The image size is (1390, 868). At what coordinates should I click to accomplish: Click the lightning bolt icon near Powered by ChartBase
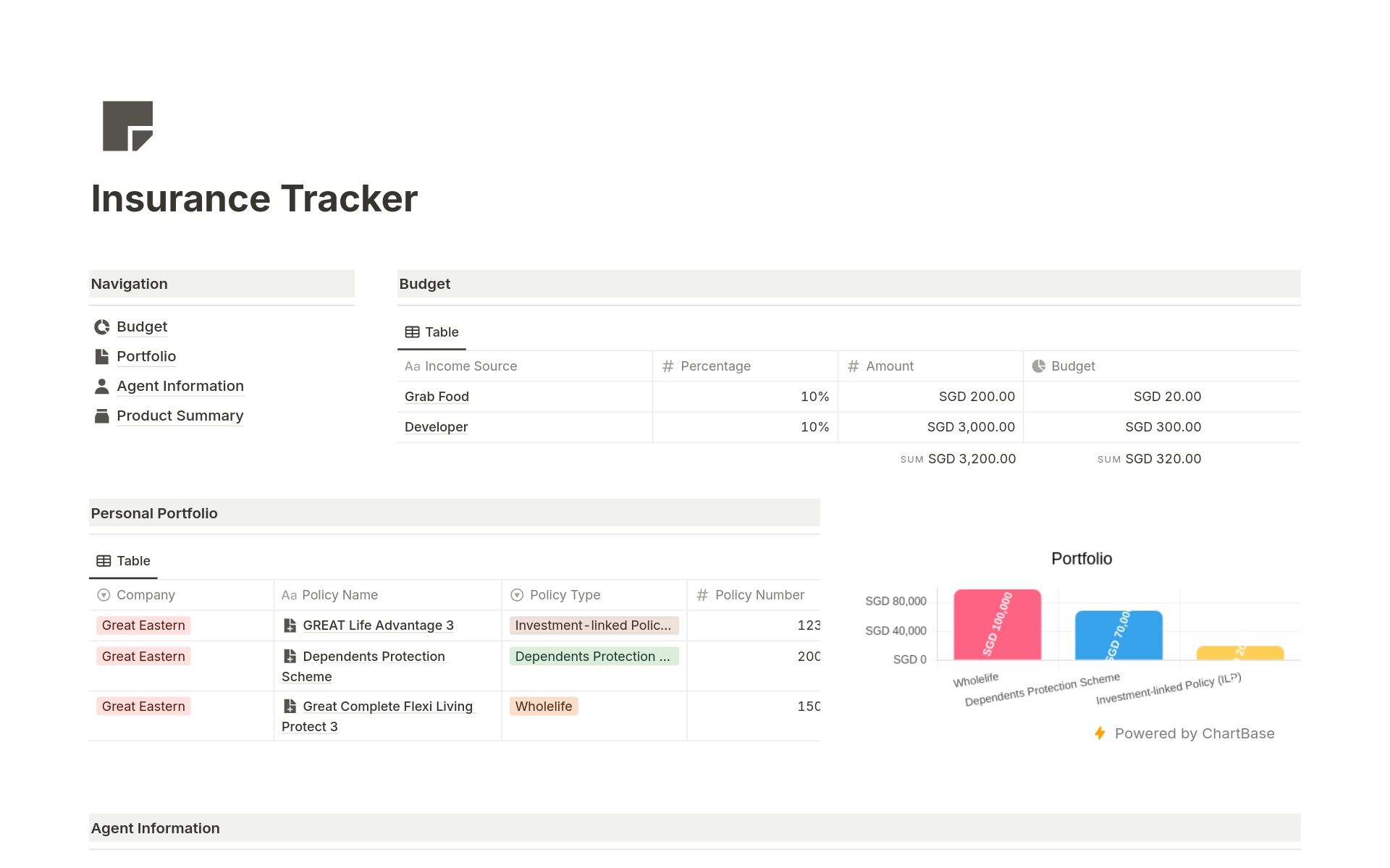pos(1100,733)
